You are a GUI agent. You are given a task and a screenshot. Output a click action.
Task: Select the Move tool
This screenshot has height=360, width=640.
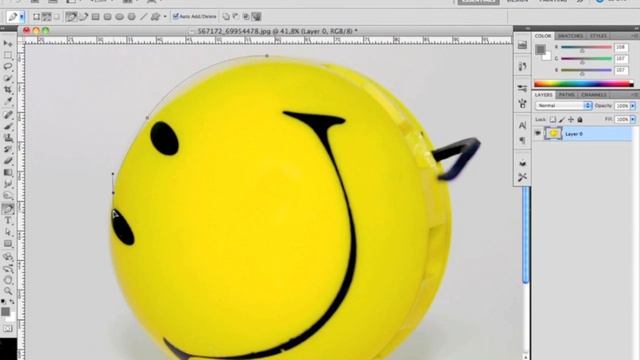pyautogui.click(x=8, y=43)
